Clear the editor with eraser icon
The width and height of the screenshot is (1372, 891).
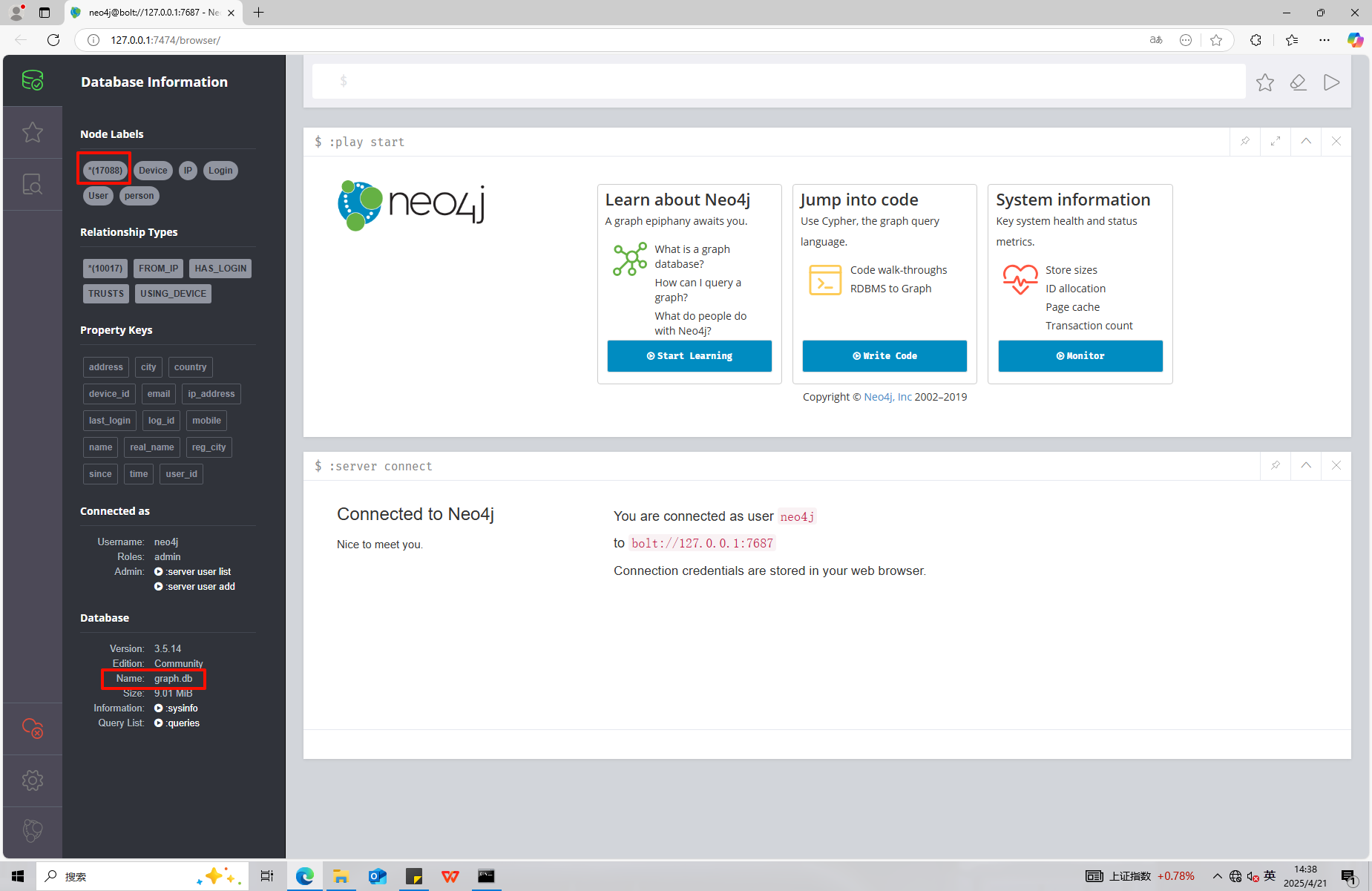pos(1299,82)
